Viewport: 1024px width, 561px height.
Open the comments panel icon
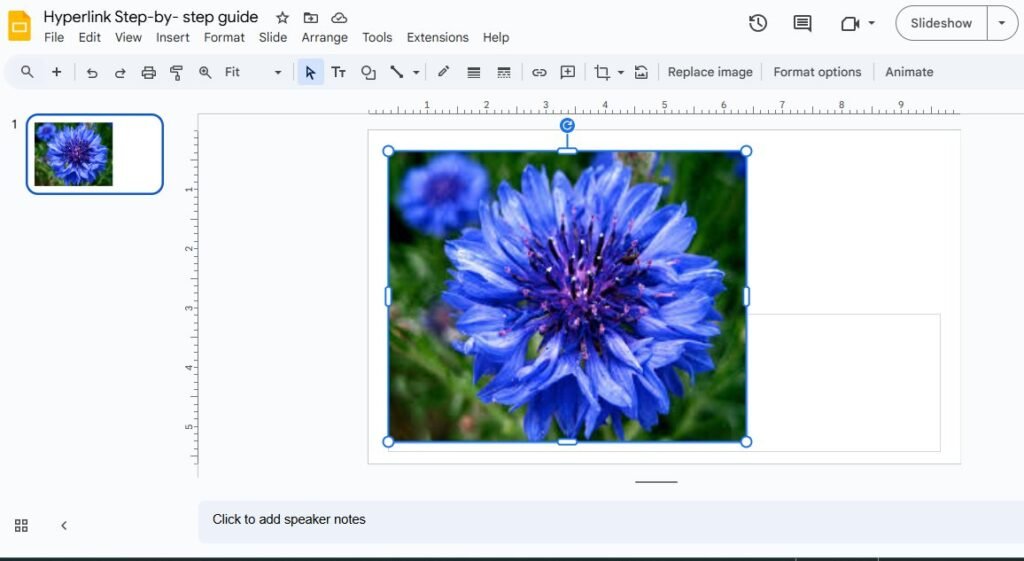pos(802,24)
